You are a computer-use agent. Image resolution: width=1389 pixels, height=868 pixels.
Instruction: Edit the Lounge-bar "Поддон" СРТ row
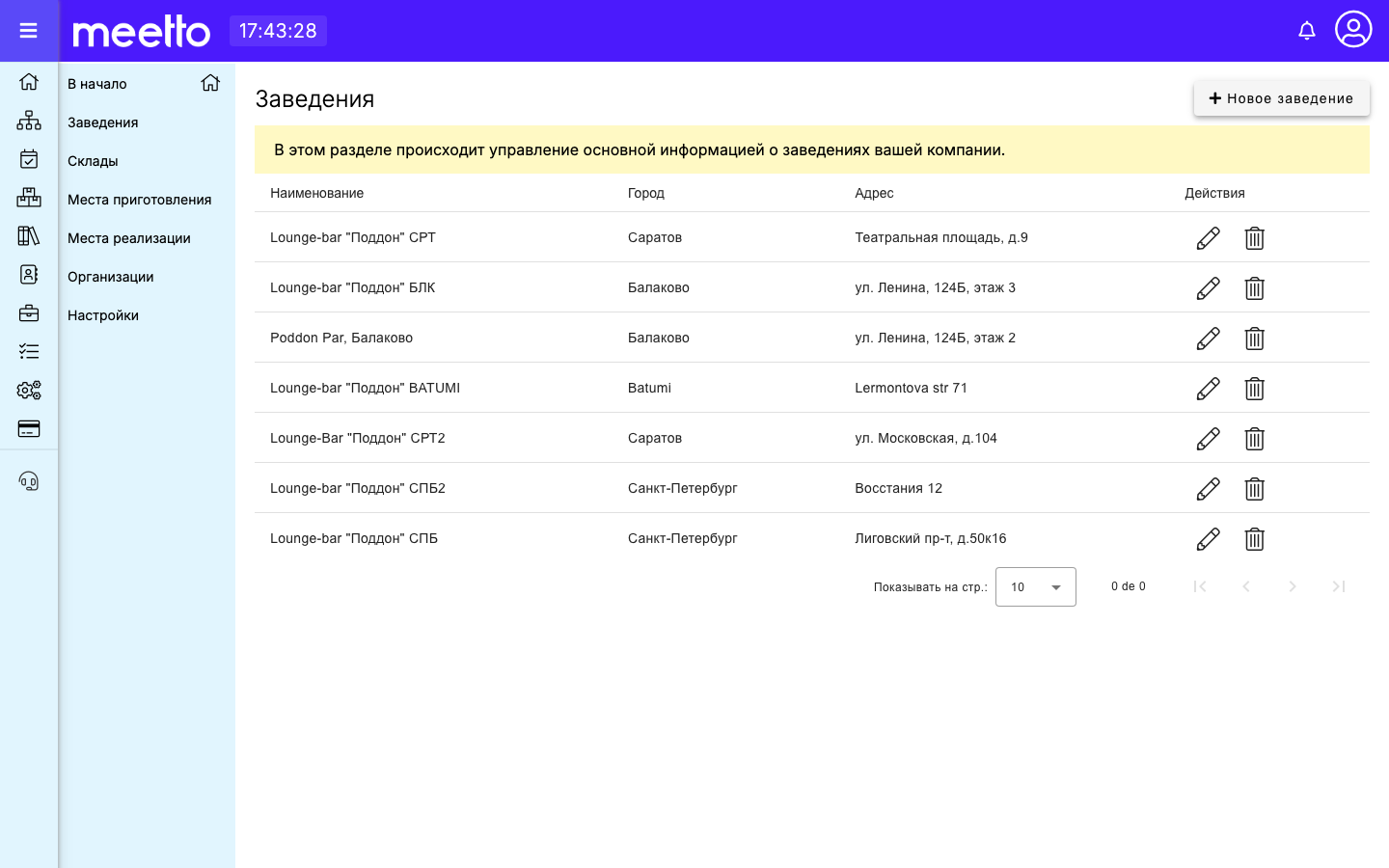(x=1209, y=238)
